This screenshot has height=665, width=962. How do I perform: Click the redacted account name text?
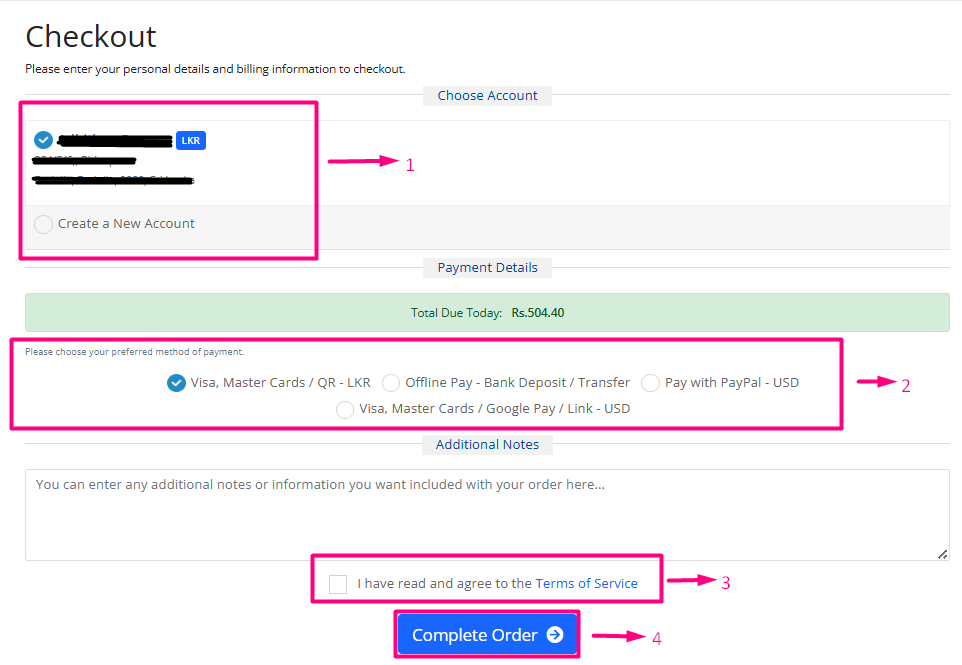pos(115,140)
